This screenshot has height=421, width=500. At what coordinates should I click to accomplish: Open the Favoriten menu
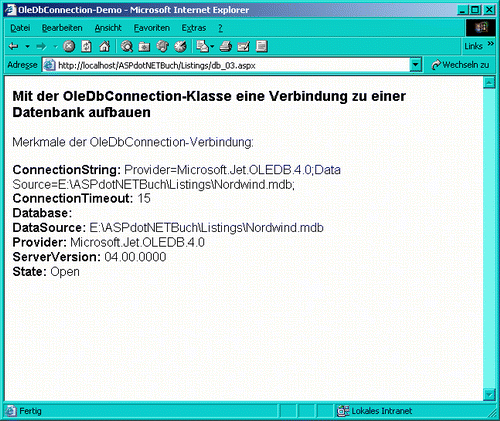click(152, 28)
